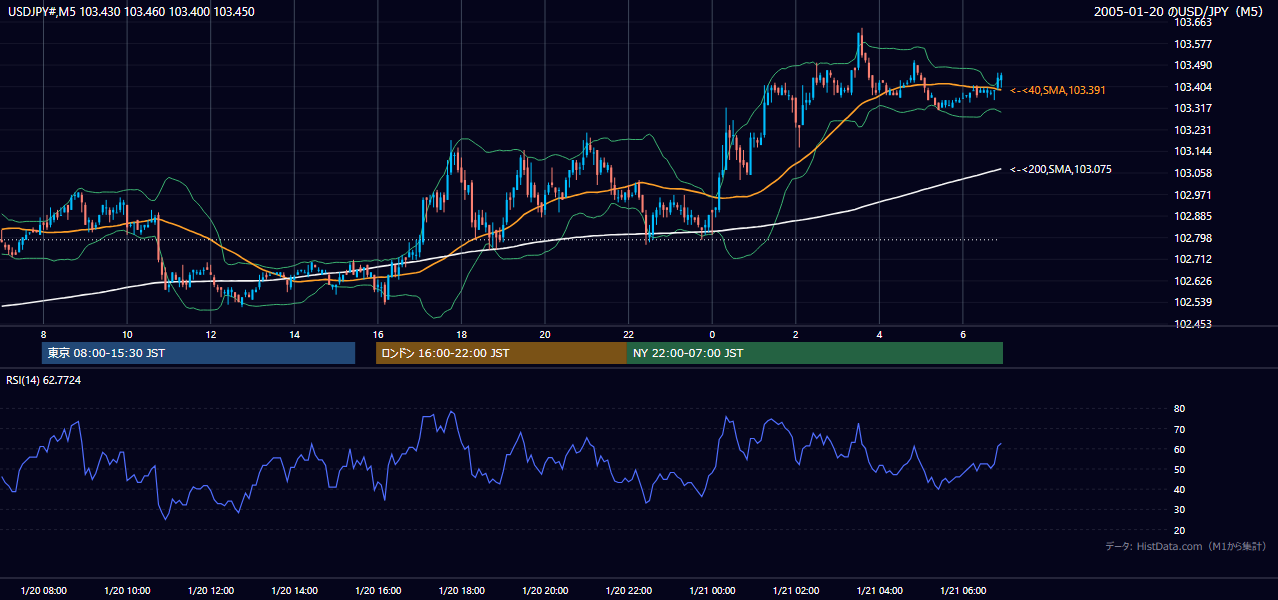Viewport: 1278px width, 600px height.
Task: Select the NY 22:00-07:00 JST session bar
Action: pyautogui.click(x=815, y=353)
